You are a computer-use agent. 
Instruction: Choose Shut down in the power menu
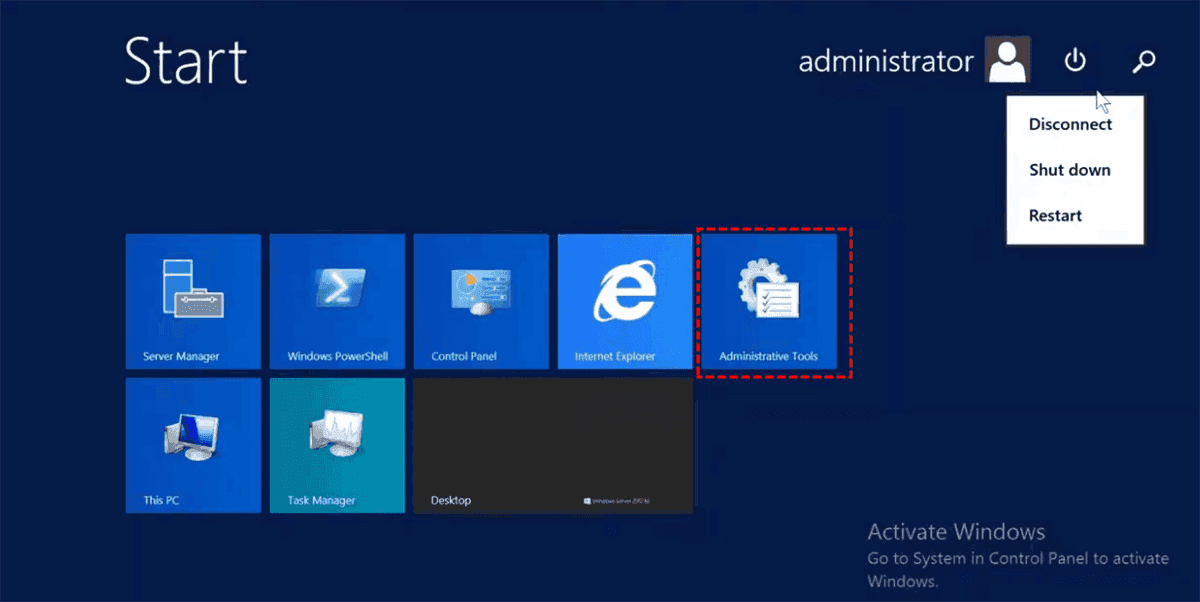(x=1069, y=170)
